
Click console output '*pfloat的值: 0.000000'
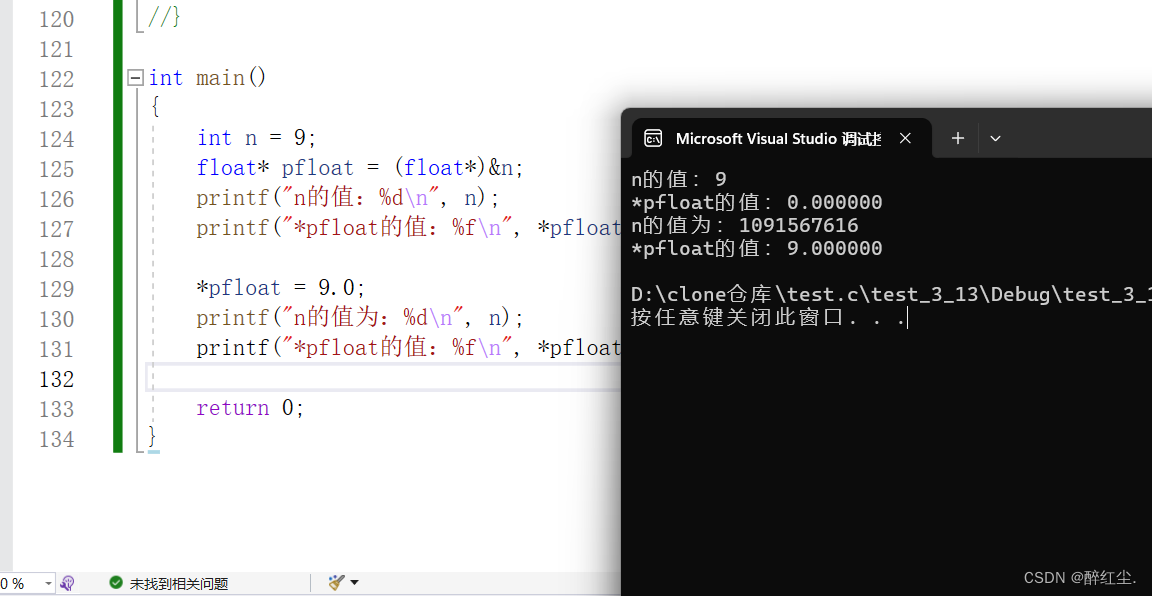click(756, 202)
